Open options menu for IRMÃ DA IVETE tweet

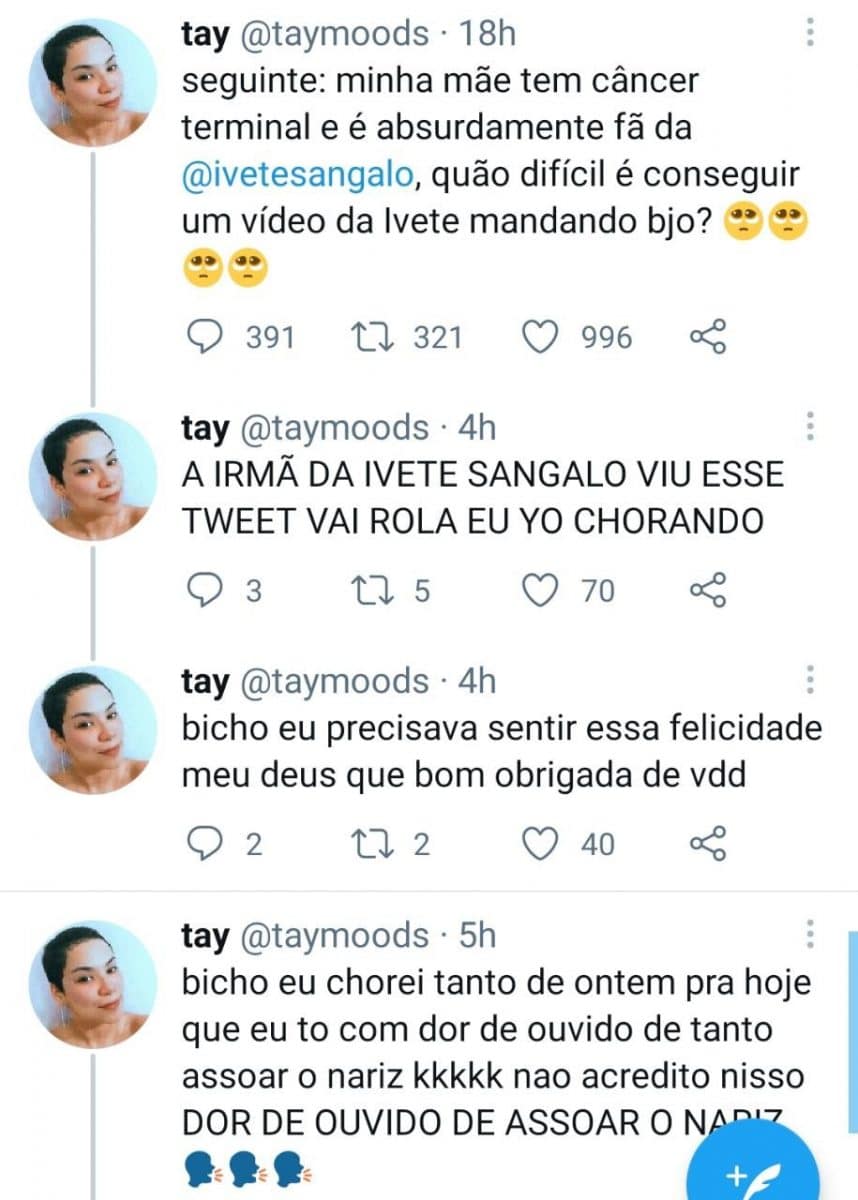810,427
